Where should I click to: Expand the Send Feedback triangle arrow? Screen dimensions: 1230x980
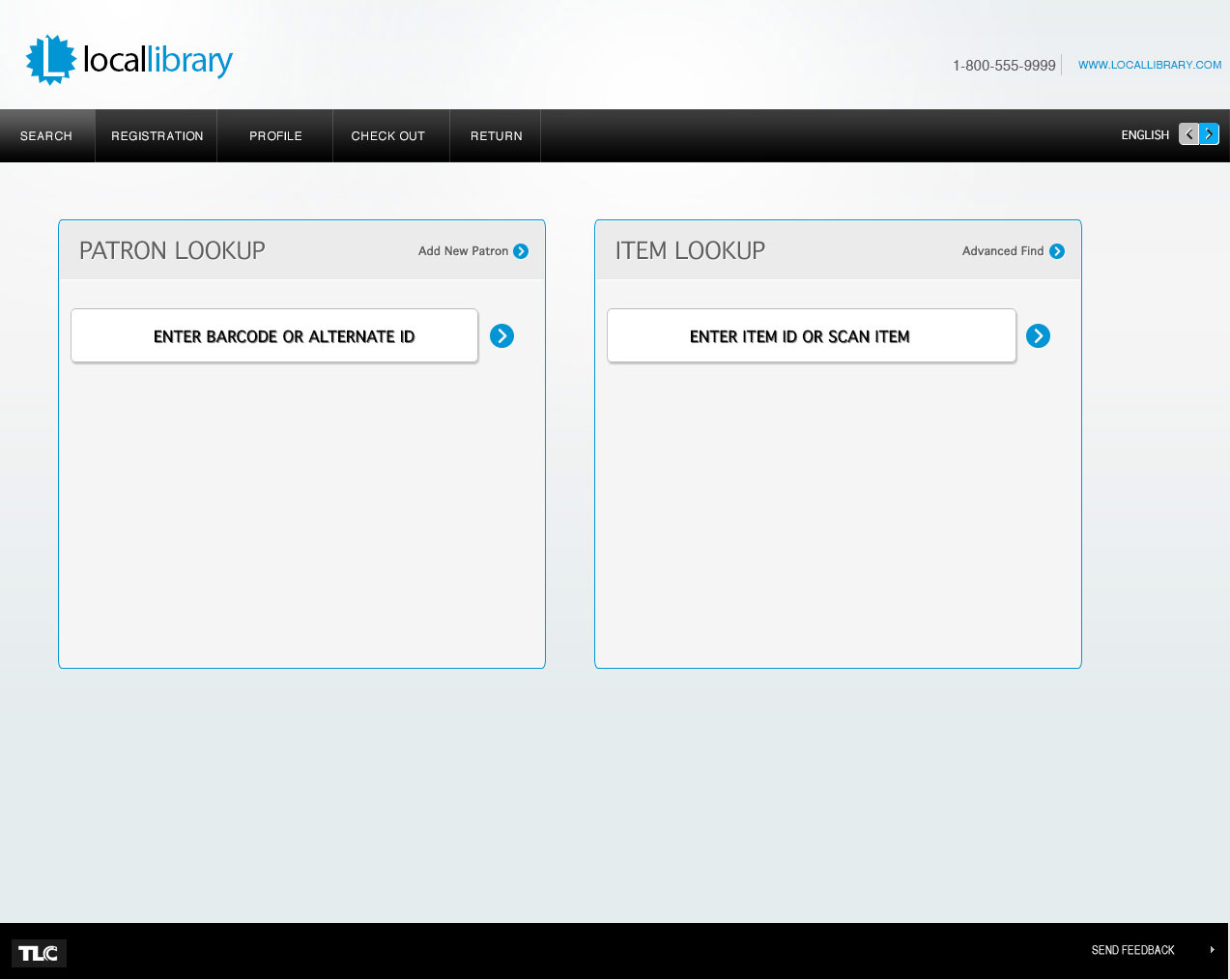(x=1212, y=950)
